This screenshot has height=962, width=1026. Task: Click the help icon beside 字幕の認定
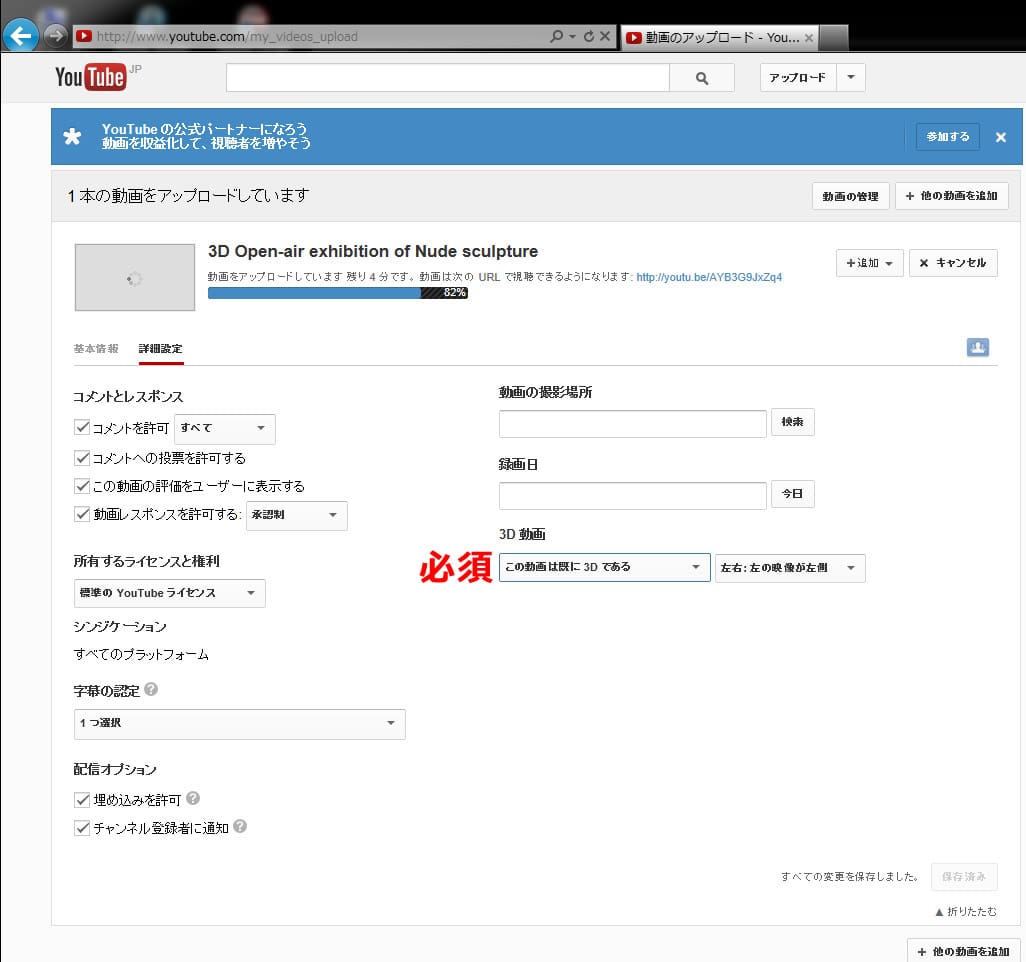point(151,689)
